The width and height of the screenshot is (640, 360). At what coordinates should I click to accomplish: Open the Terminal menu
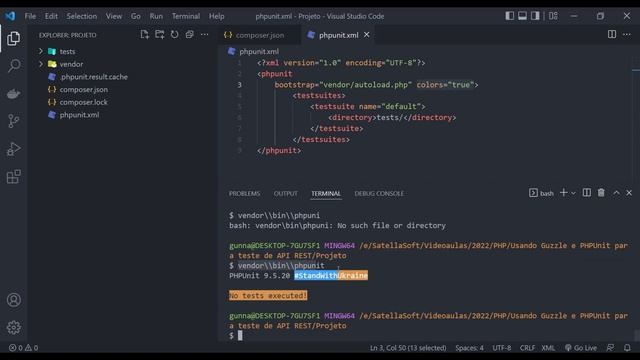click(186, 16)
